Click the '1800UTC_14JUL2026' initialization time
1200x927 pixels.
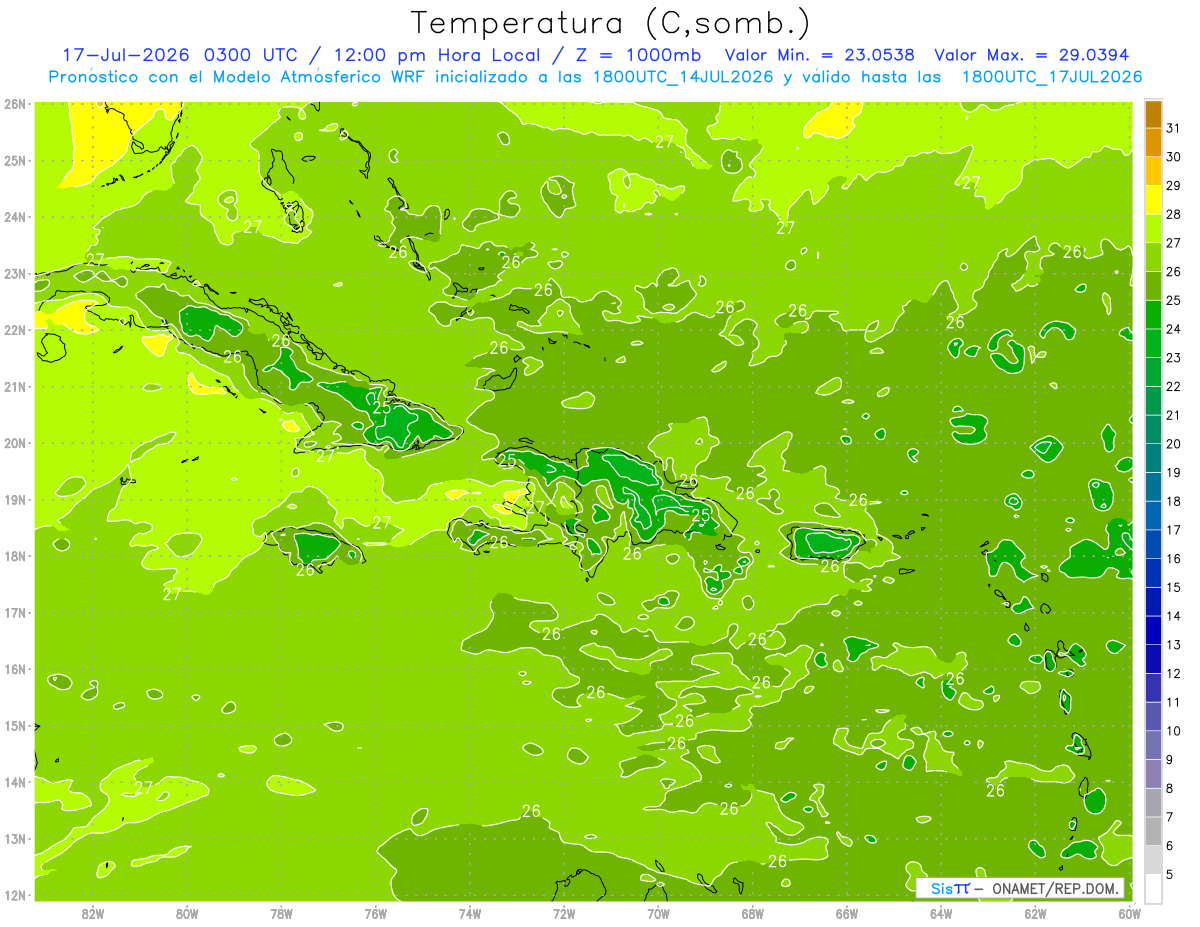click(x=681, y=77)
